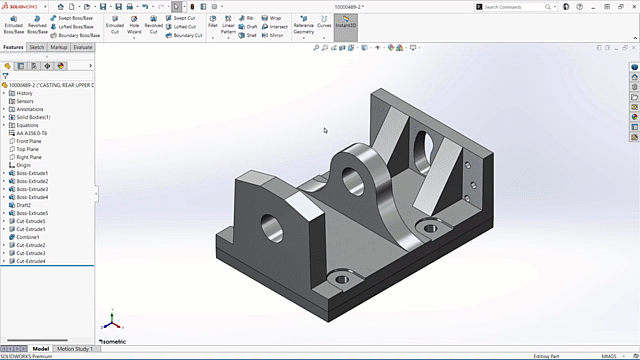Open the Hole Wizard tool
The width and height of the screenshot is (640, 360).
[x=134, y=25]
